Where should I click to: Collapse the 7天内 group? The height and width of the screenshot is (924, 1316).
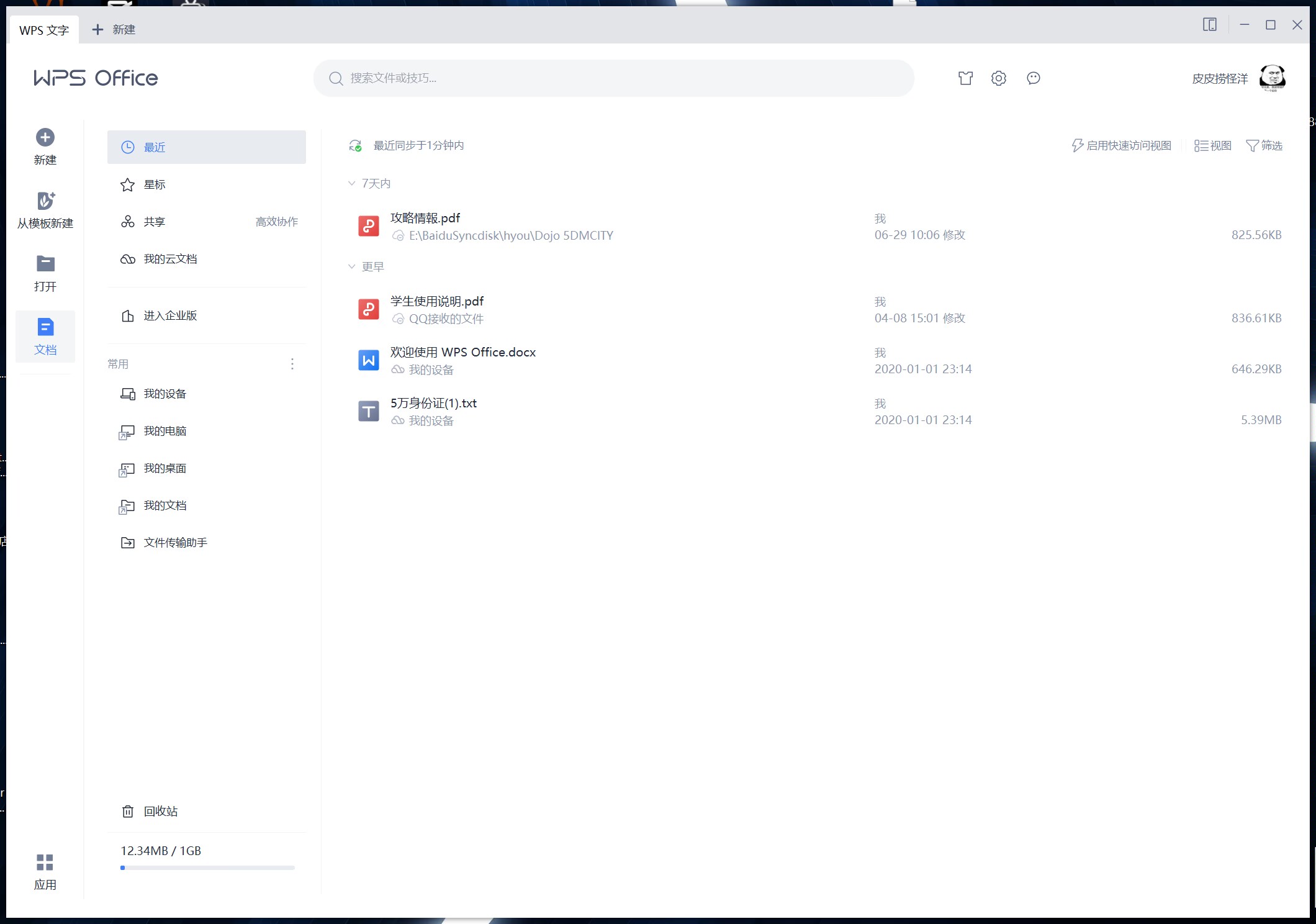click(x=352, y=184)
